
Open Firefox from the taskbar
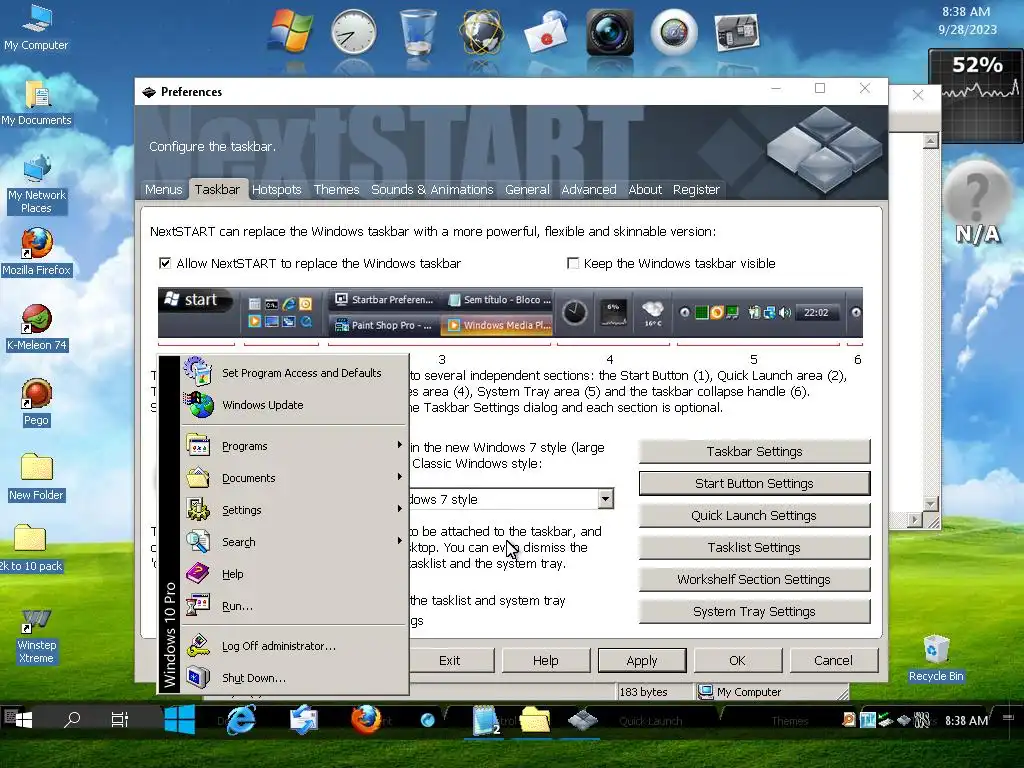point(366,720)
